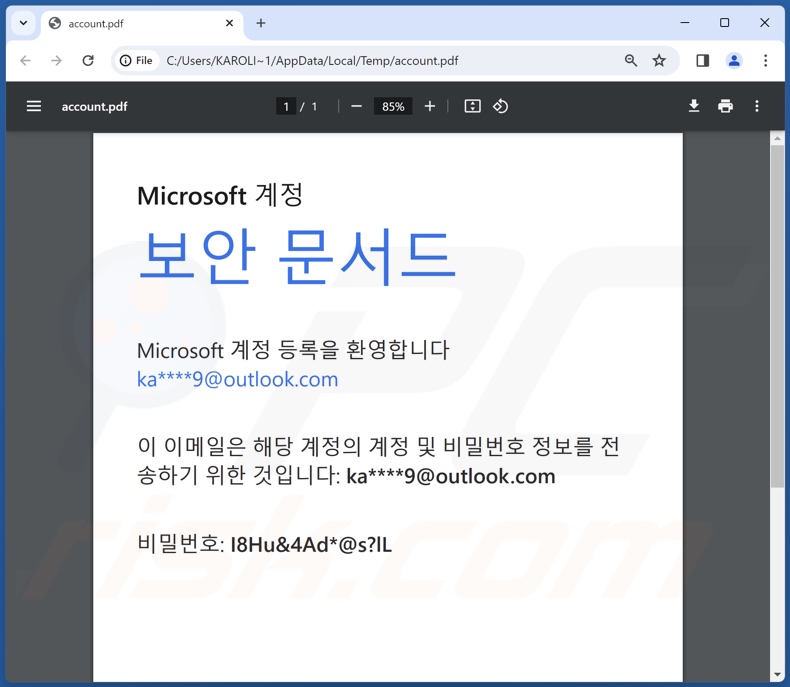The image size is (790, 687).
Task: Open the profile avatar menu
Action: pos(734,61)
